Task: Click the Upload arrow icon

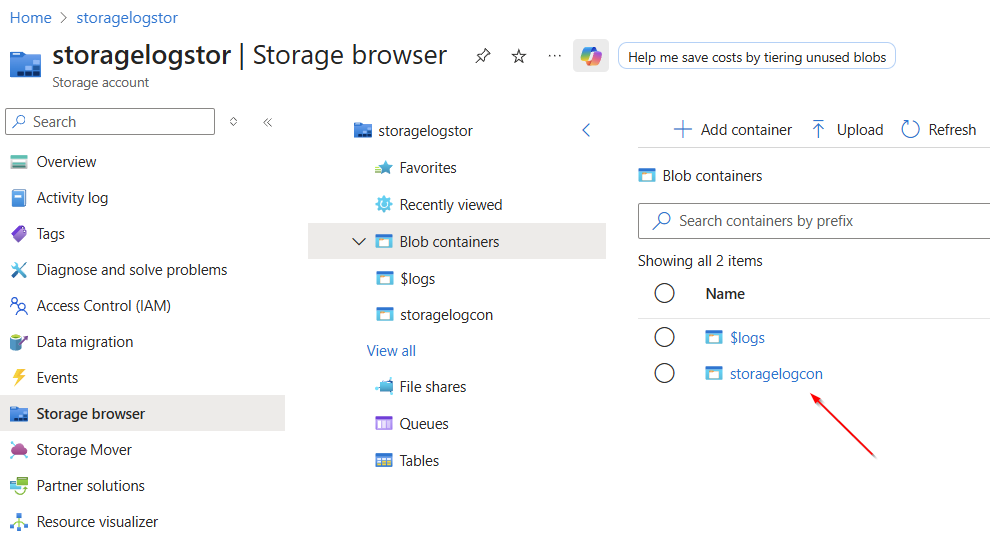Action: click(x=818, y=129)
